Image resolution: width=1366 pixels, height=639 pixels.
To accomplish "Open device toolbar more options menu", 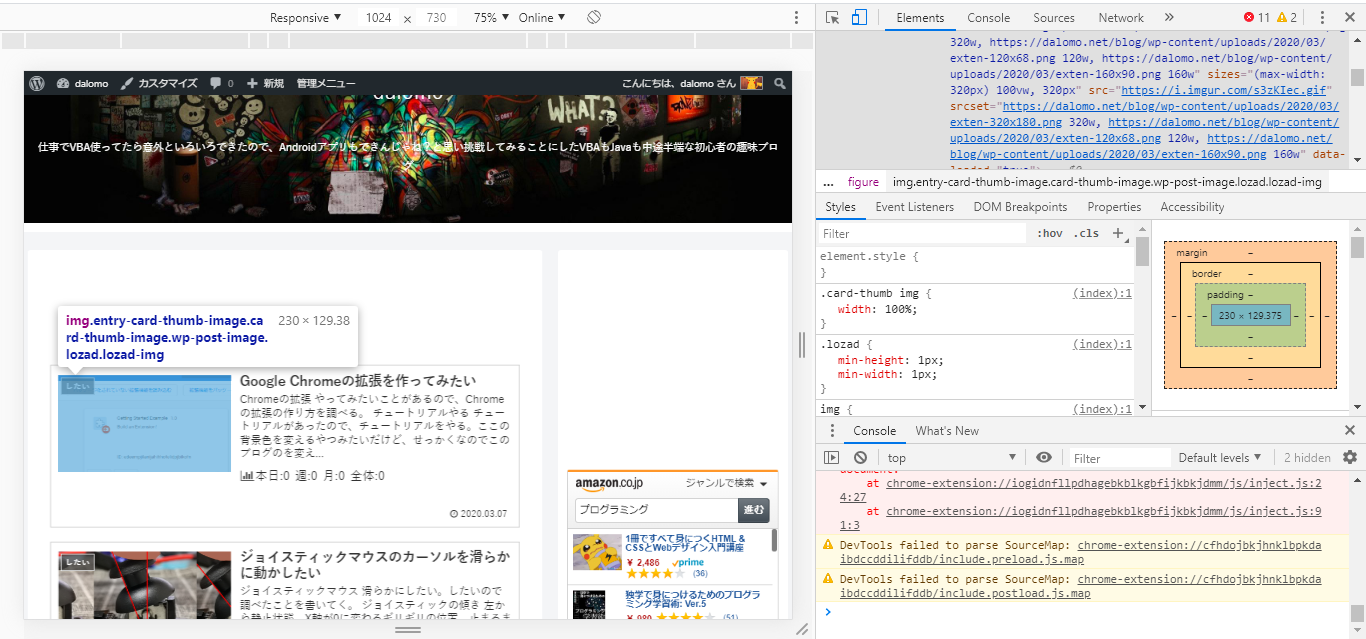I will [x=796, y=18].
